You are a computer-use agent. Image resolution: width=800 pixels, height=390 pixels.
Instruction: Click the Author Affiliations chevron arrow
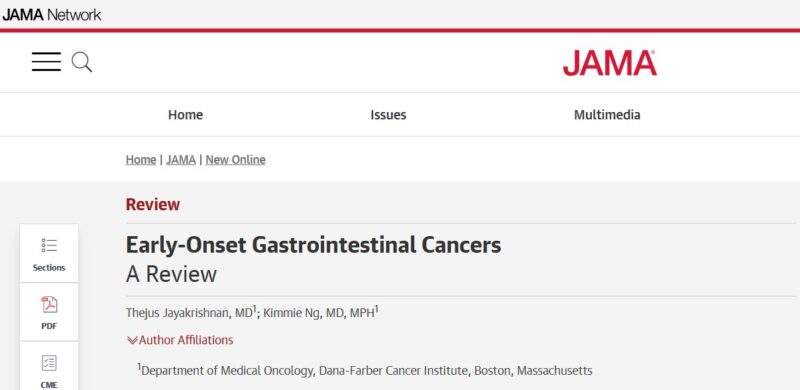[132, 340]
